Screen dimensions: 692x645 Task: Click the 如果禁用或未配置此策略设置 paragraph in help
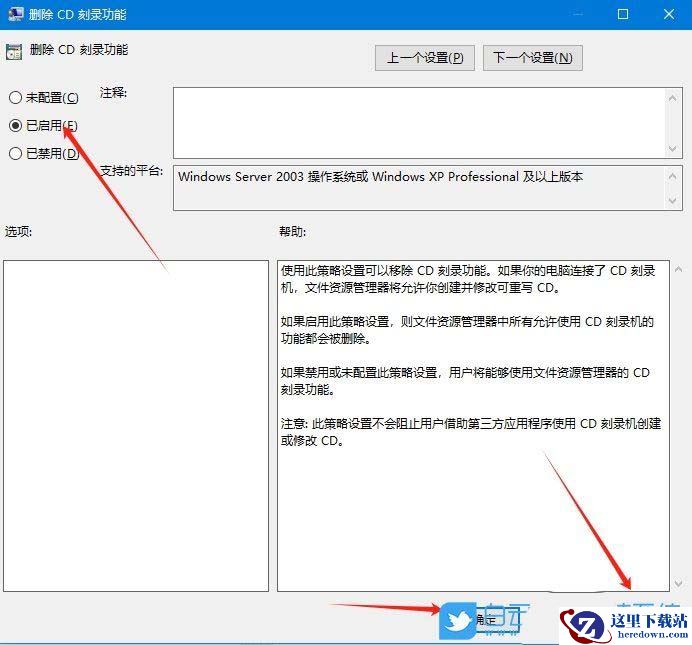coord(465,381)
